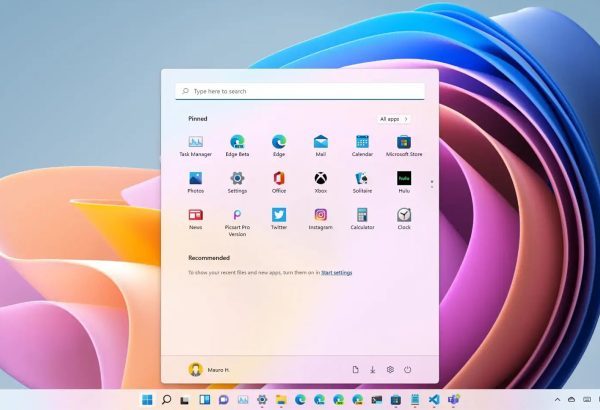600x410 pixels.
Task: Open Teams Chat icon on taskbar
Action: pyautogui.click(x=224, y=400)
